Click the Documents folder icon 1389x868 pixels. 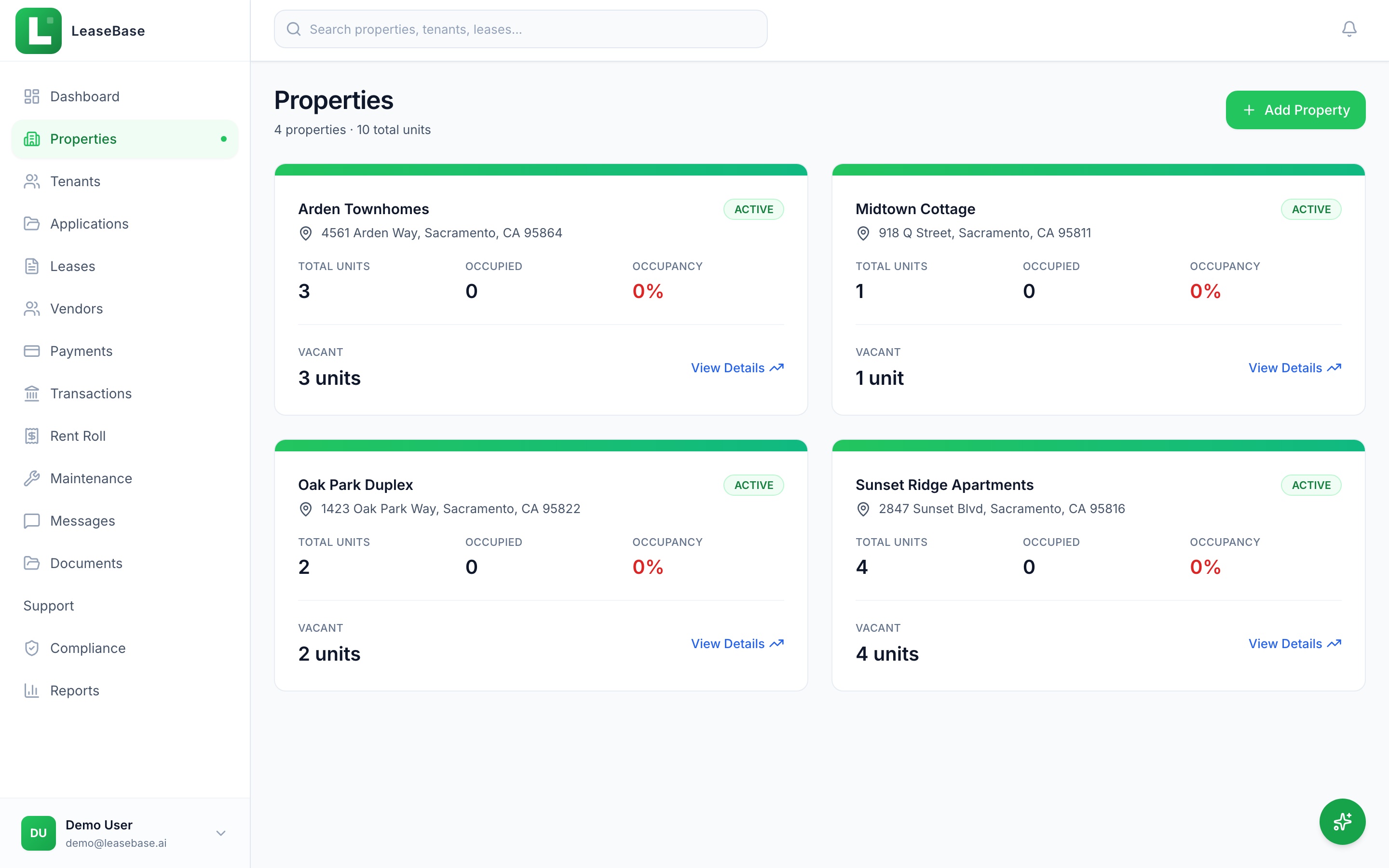(x=31, y=563)
